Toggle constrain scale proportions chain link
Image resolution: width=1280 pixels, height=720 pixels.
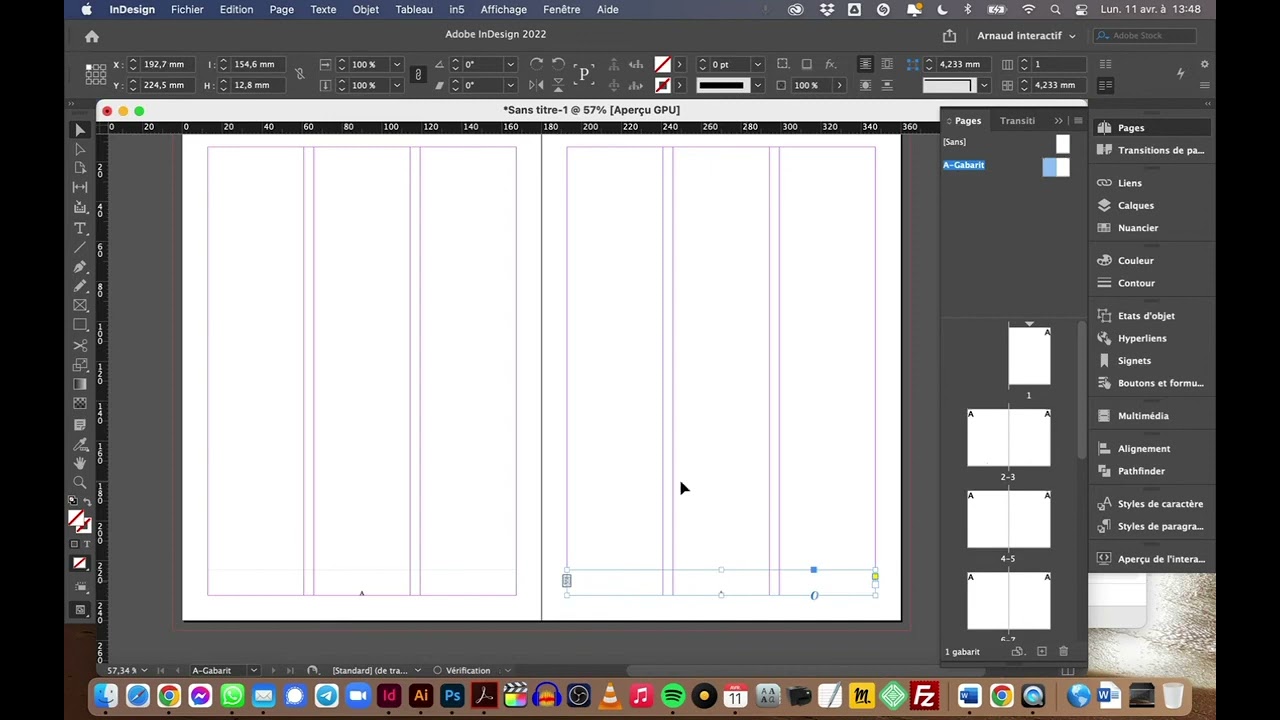point(418,74)
